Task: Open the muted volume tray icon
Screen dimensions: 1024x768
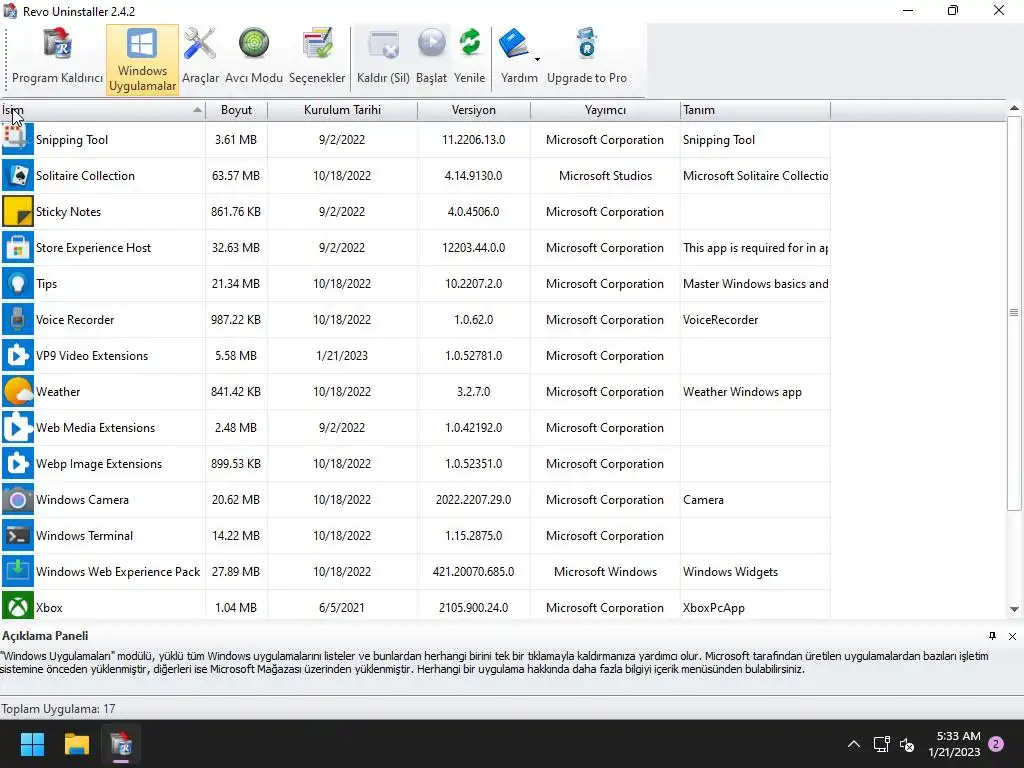Action: point(907,744)
